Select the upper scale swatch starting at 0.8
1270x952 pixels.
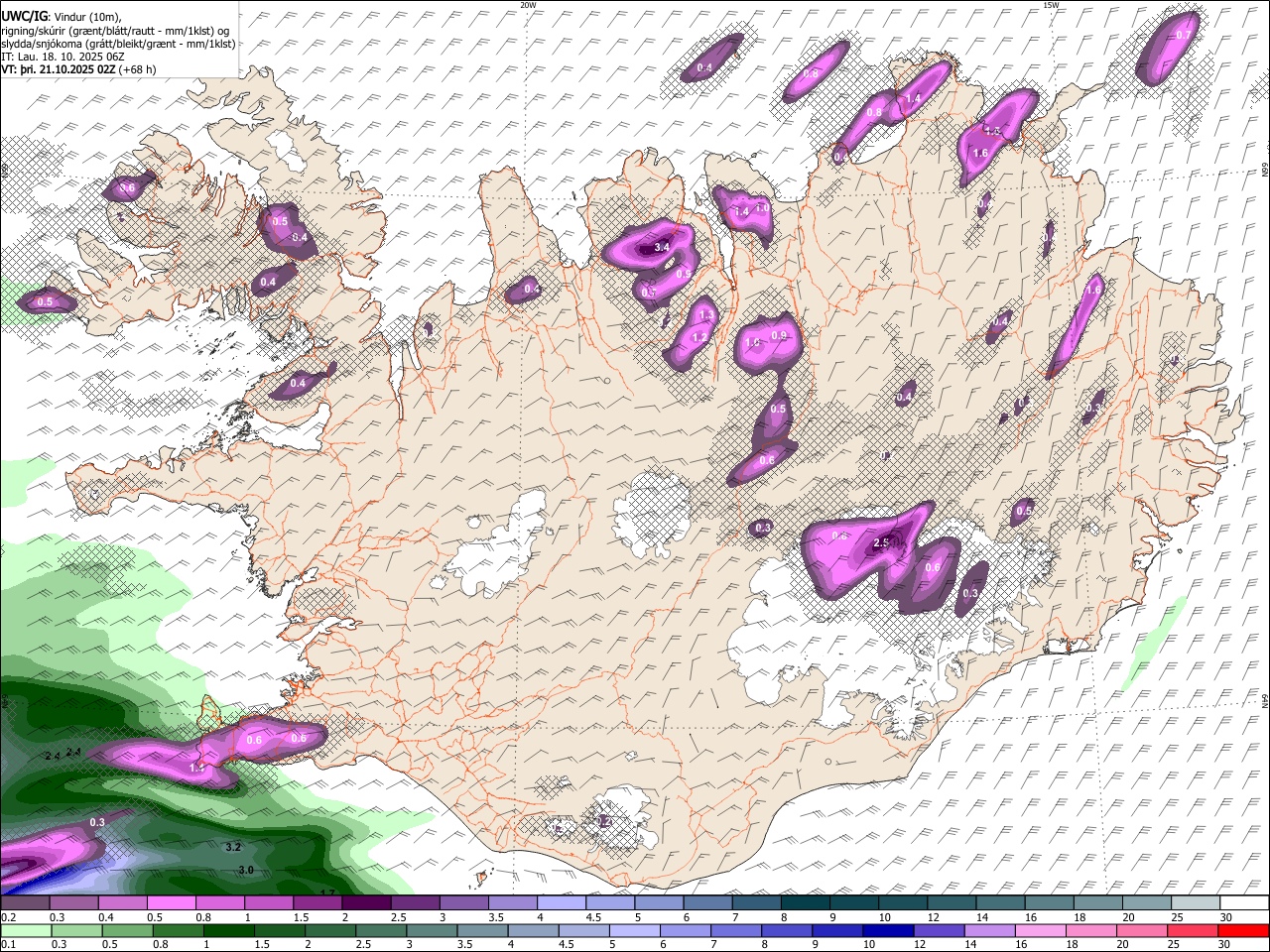pos(222,903)
